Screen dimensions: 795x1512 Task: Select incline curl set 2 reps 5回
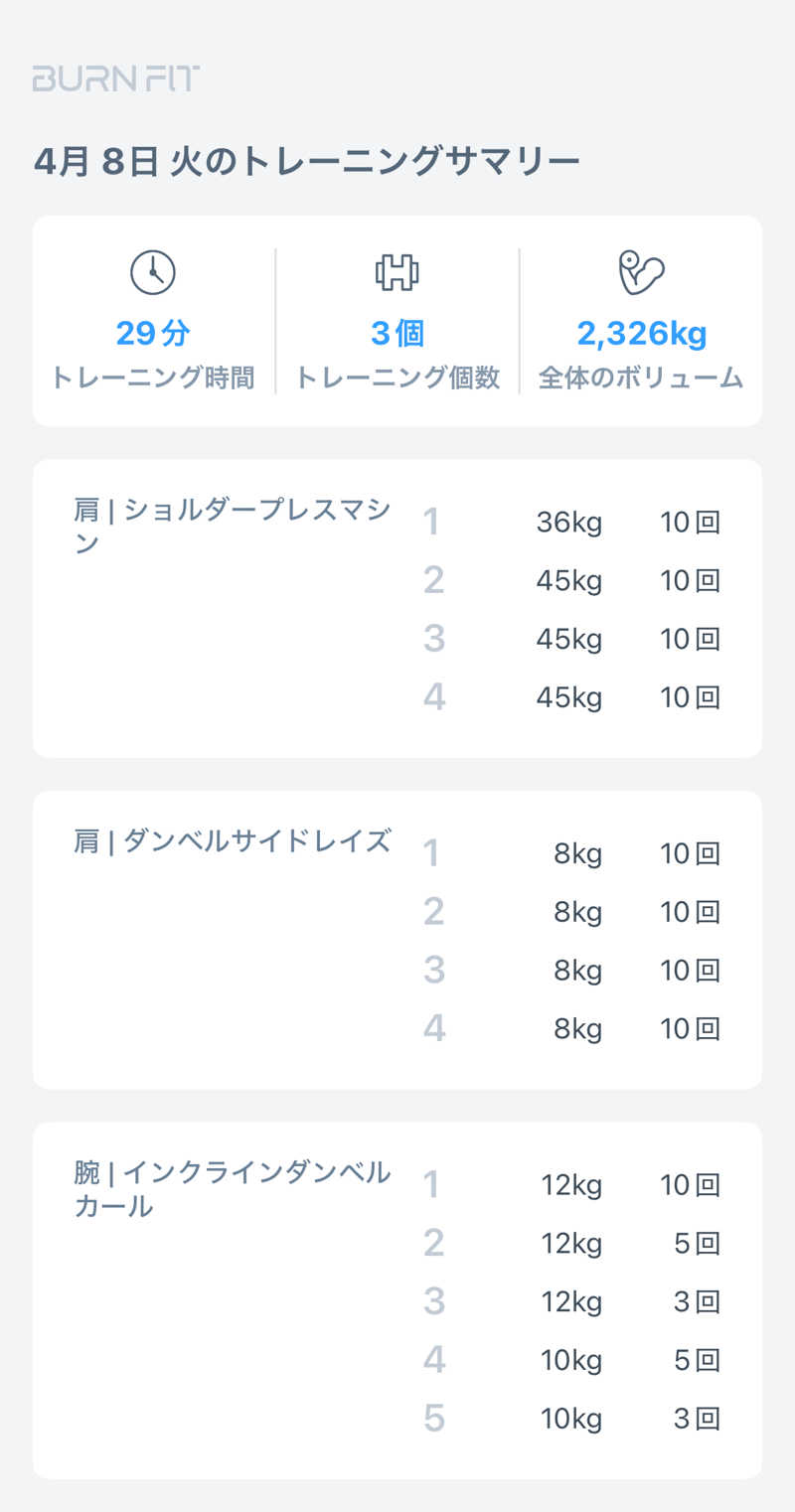pos(696,1244)
